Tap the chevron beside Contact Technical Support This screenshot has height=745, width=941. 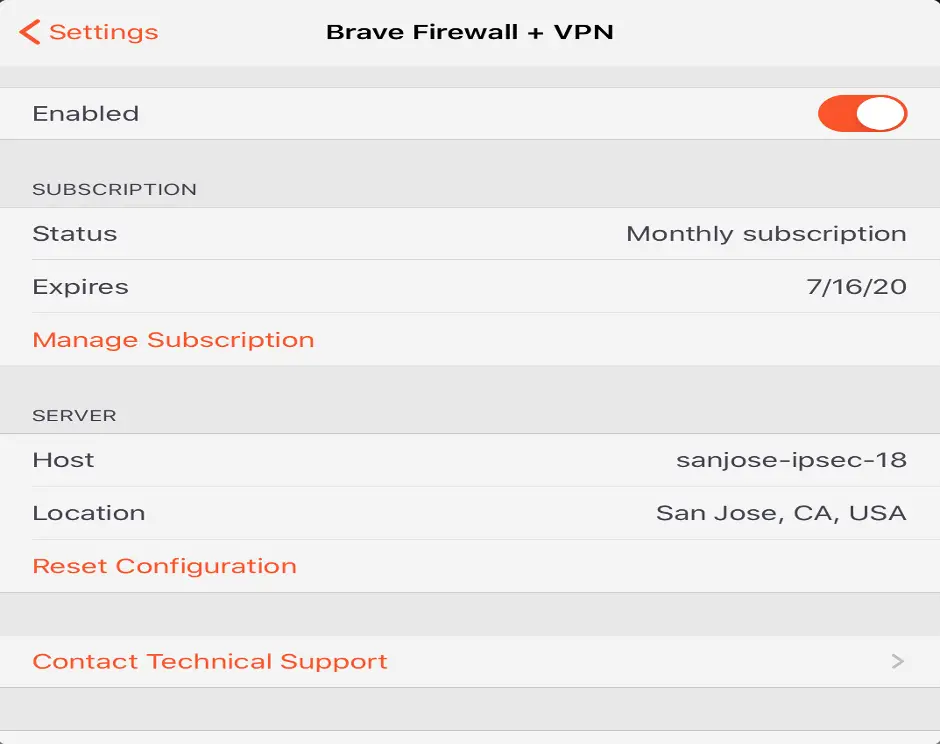(898, 662)
